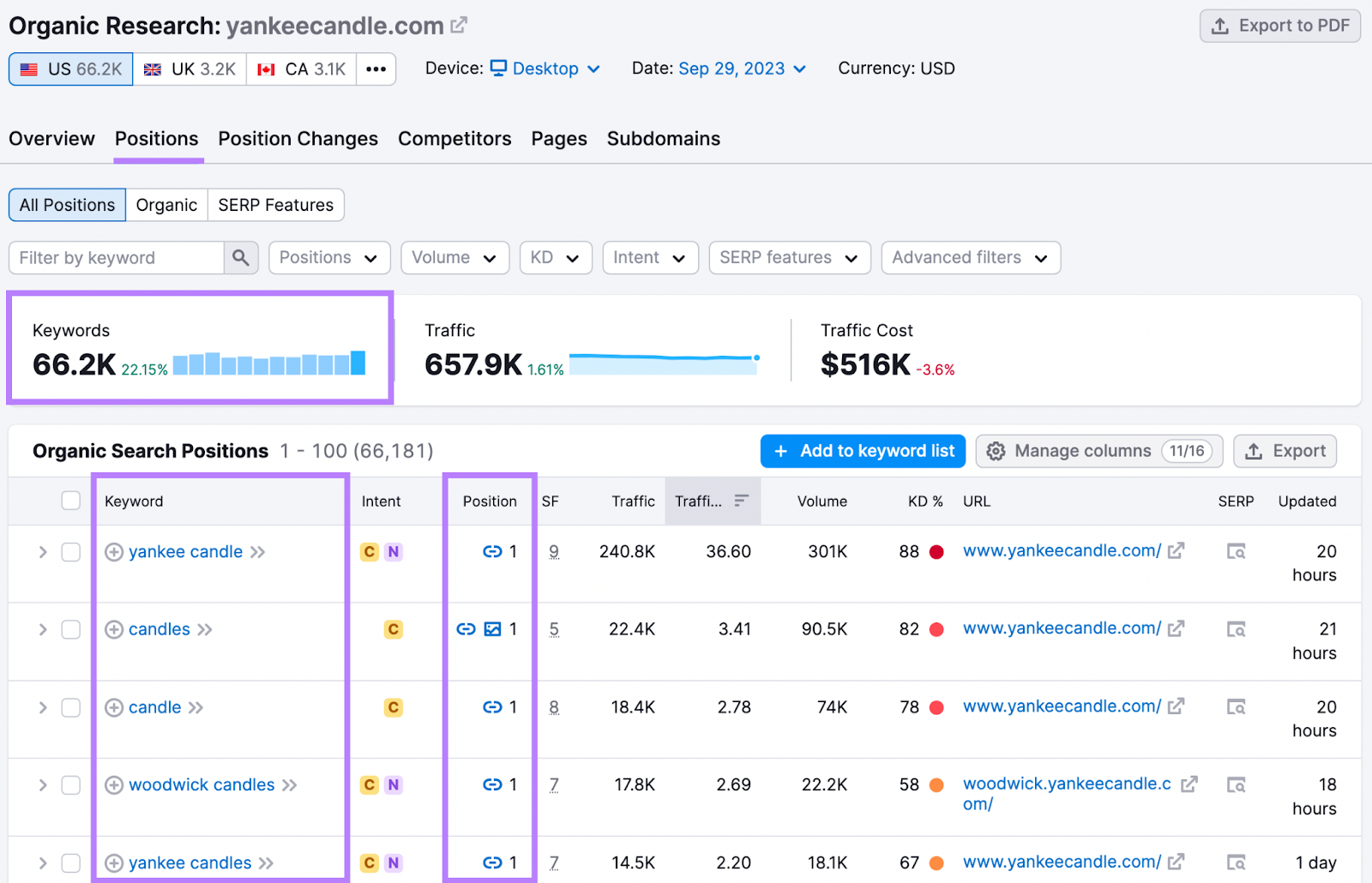Open the 'yankee candle' keyword link

click(186, 552)
